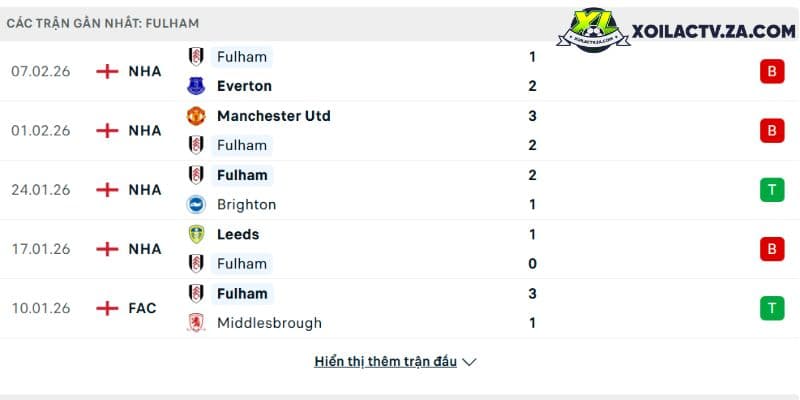Viewport: 800px width, 400px height.
Task: Click the XOILACTV.ZA.COM site text
Action: point(714,32)
